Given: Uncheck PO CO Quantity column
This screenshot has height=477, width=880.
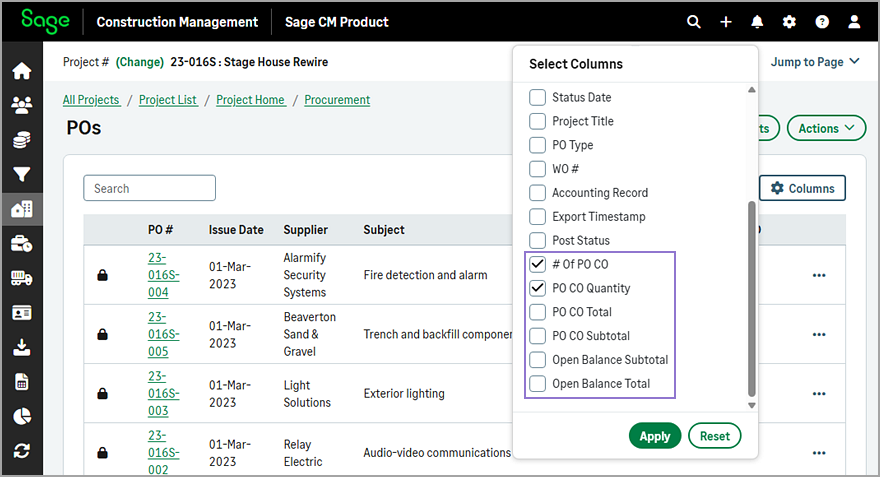Looking at the screenshot, I should coord(537,288).
